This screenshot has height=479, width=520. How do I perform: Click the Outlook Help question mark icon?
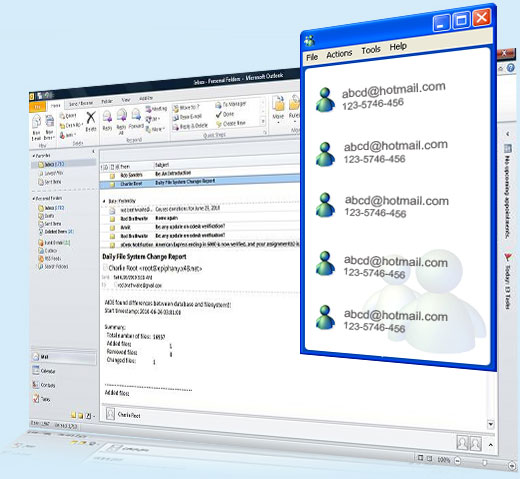point(510,68)
